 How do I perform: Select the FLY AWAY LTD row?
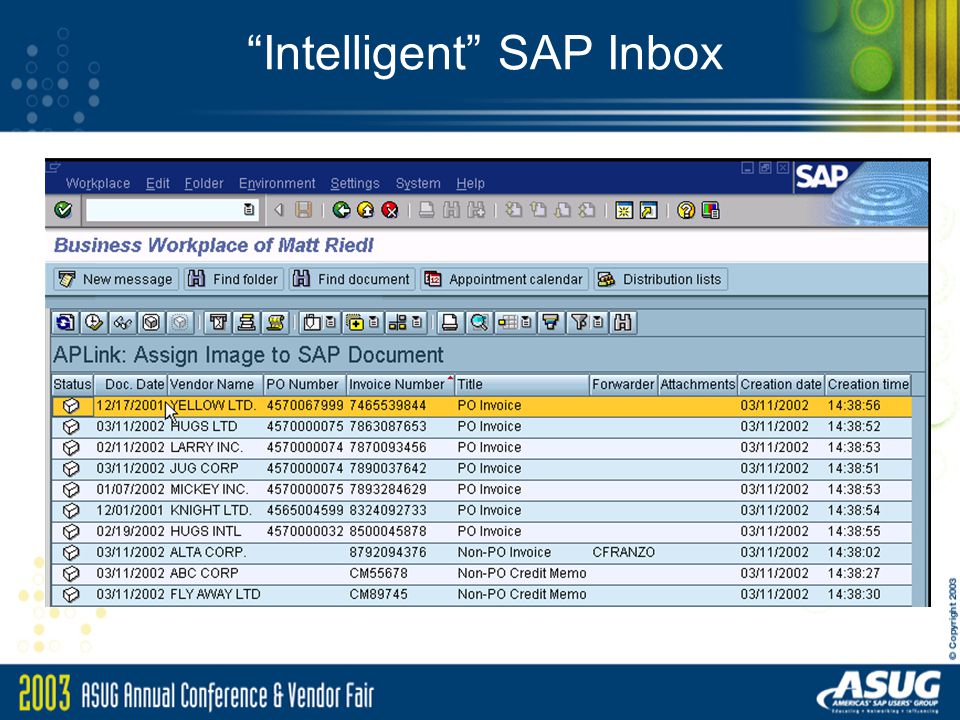click(x=482, y=594)
